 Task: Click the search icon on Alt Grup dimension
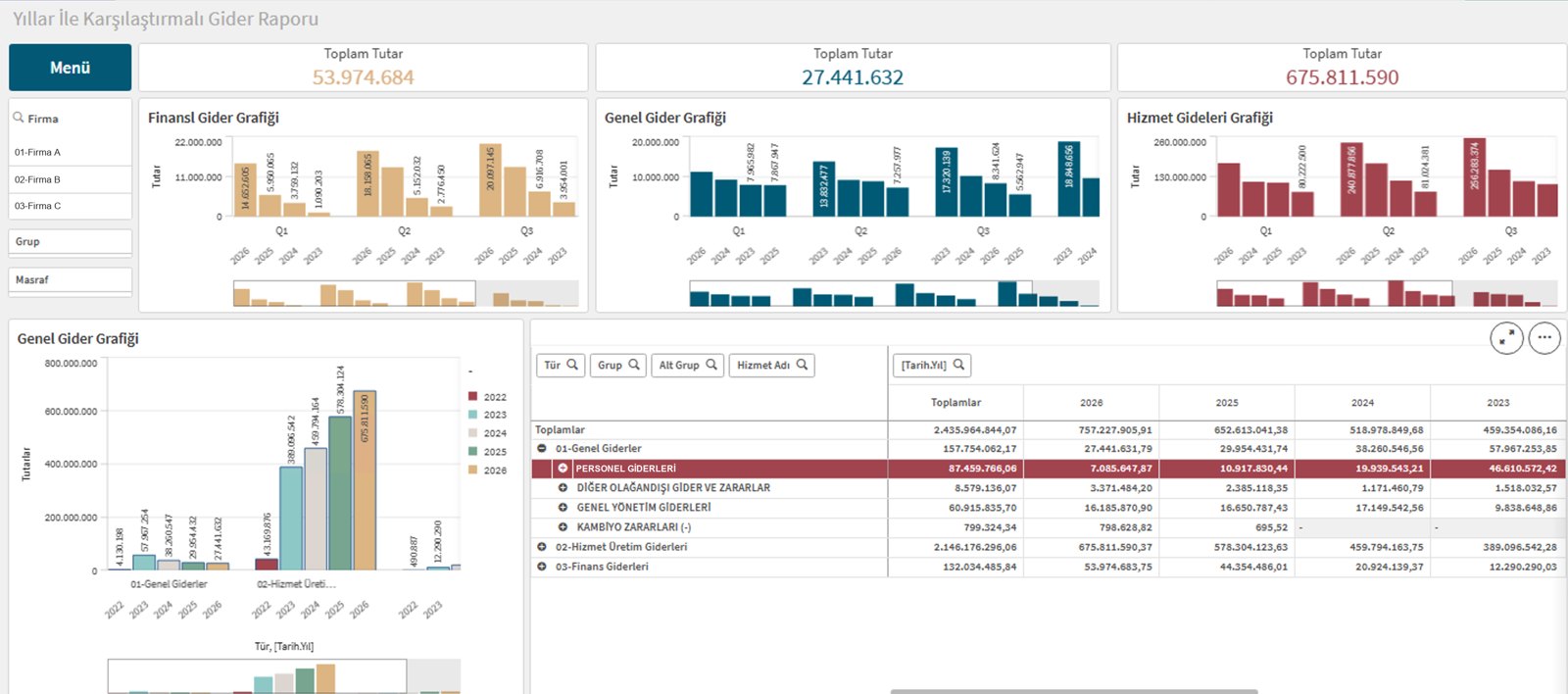(711, 365)
